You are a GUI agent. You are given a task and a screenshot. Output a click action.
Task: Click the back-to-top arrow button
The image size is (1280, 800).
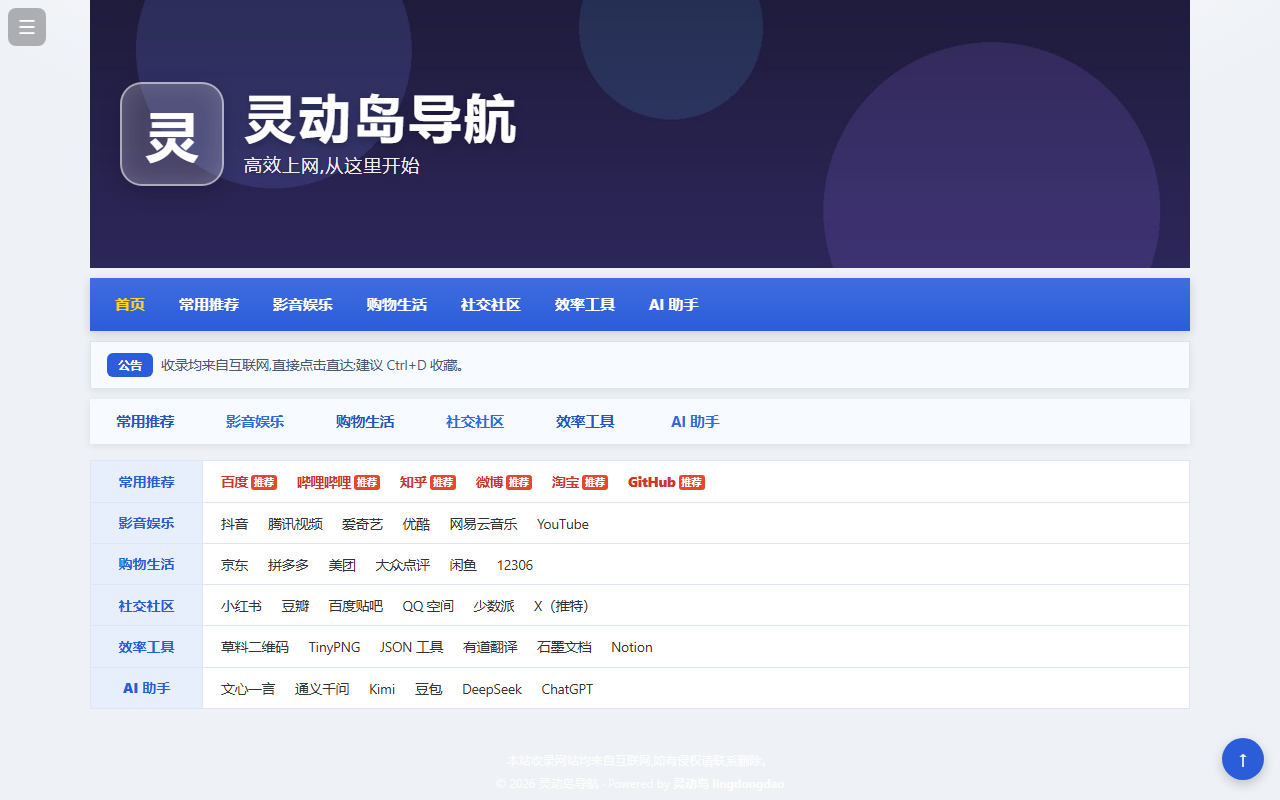[x=1243, y=759]
